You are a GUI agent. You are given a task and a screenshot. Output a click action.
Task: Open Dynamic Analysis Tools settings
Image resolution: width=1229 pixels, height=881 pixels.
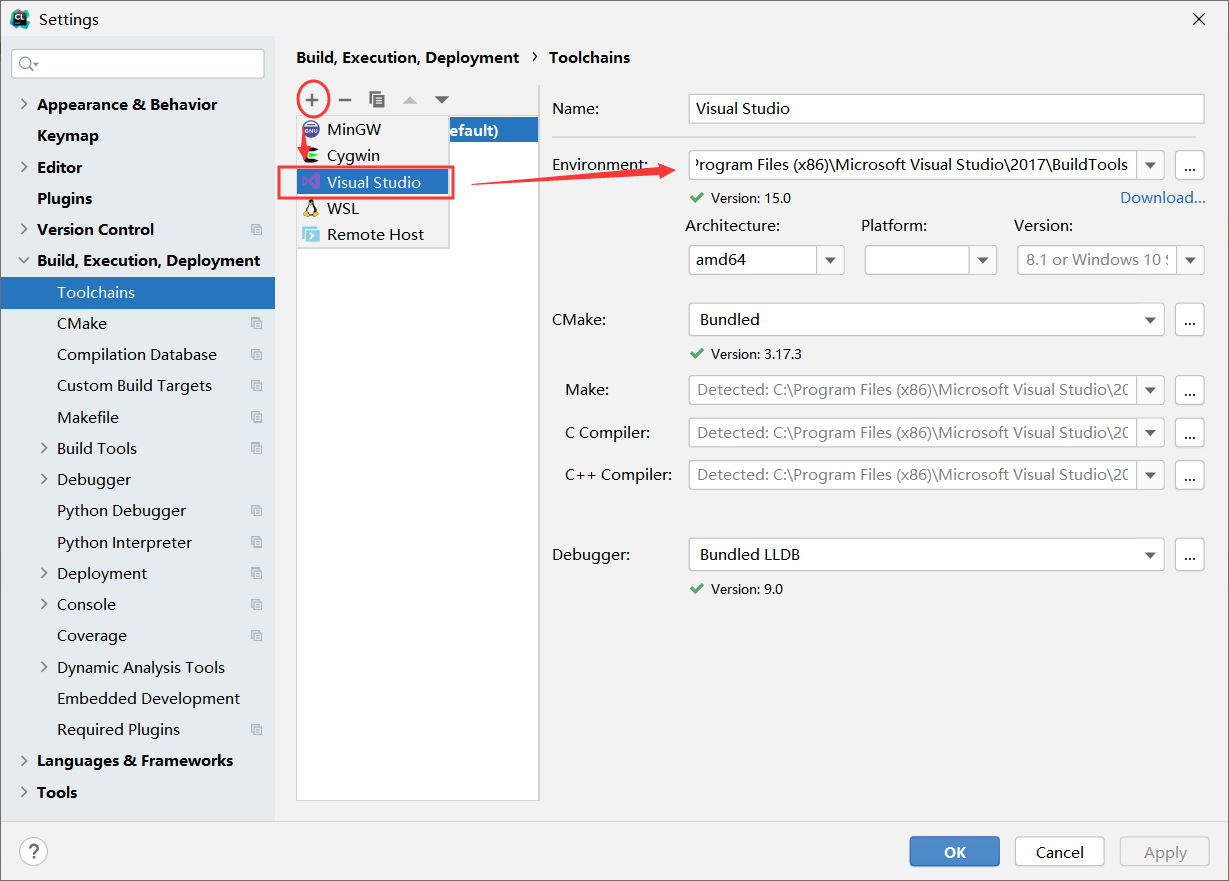pos(141,667)
